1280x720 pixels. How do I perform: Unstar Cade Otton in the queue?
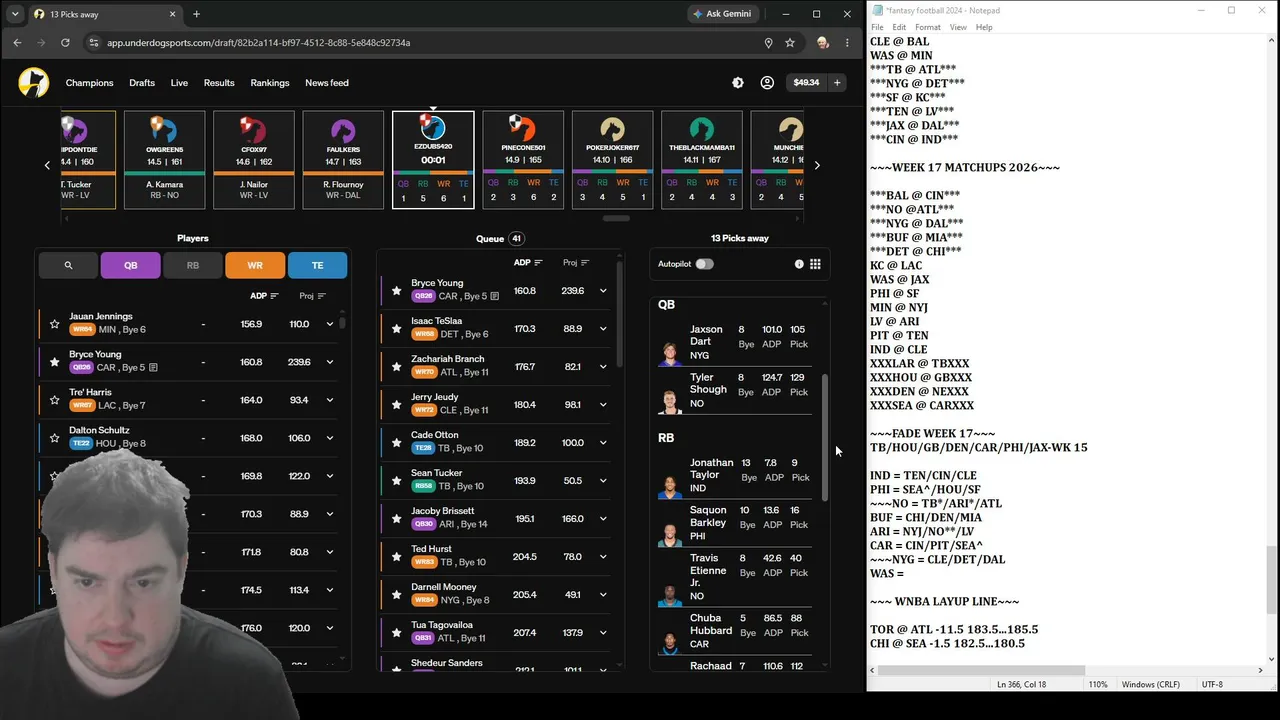pos(397,443)
